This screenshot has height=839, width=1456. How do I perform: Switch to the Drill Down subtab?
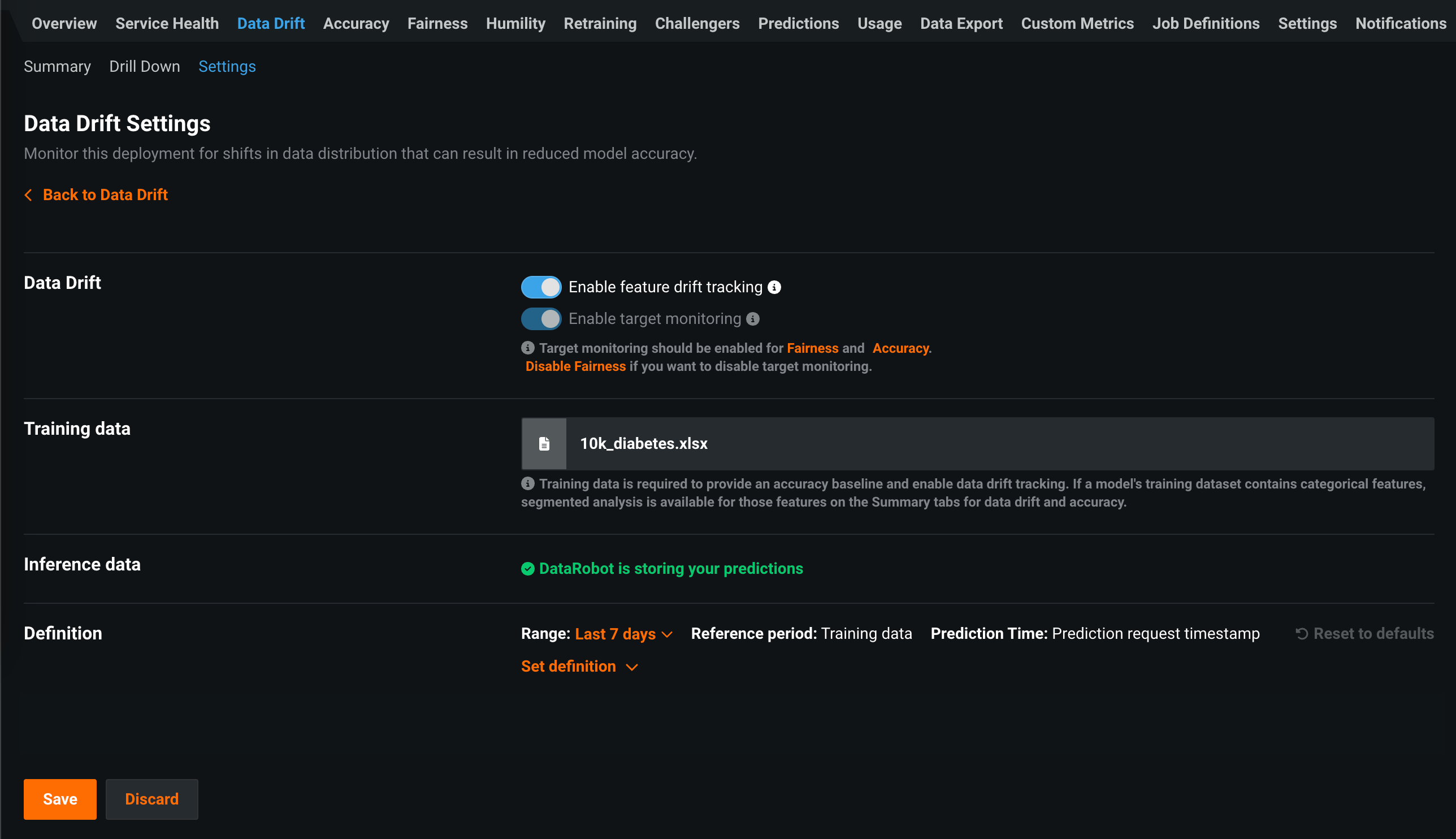coord(144,67)
